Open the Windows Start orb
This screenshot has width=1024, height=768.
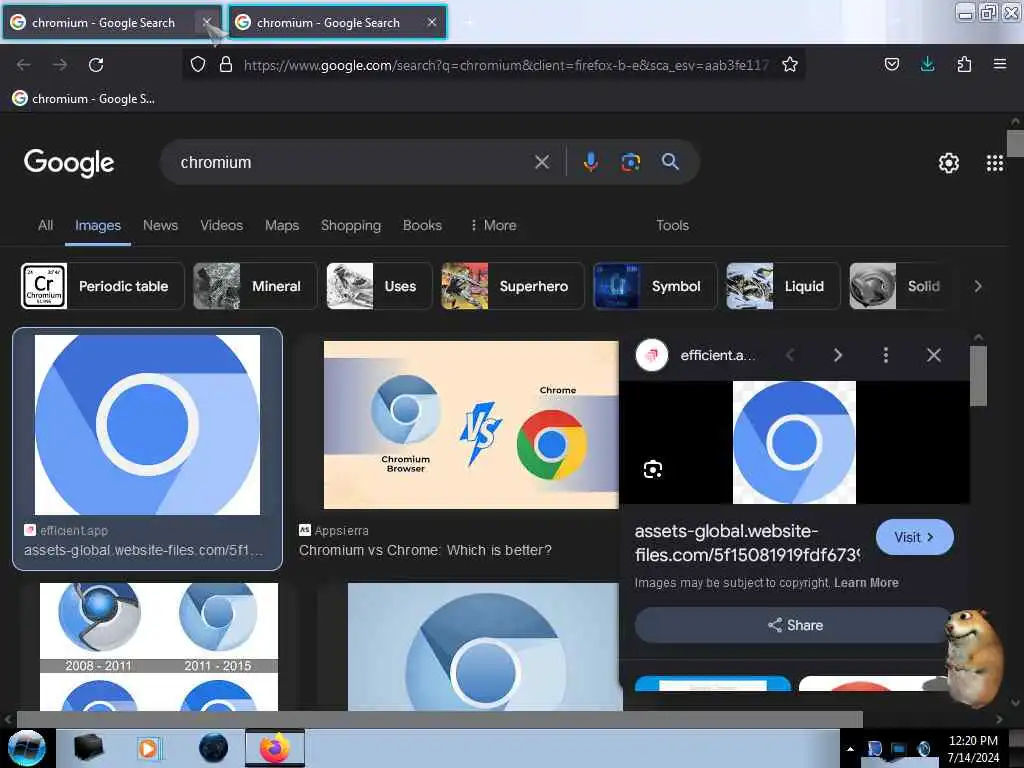point(26,748)
